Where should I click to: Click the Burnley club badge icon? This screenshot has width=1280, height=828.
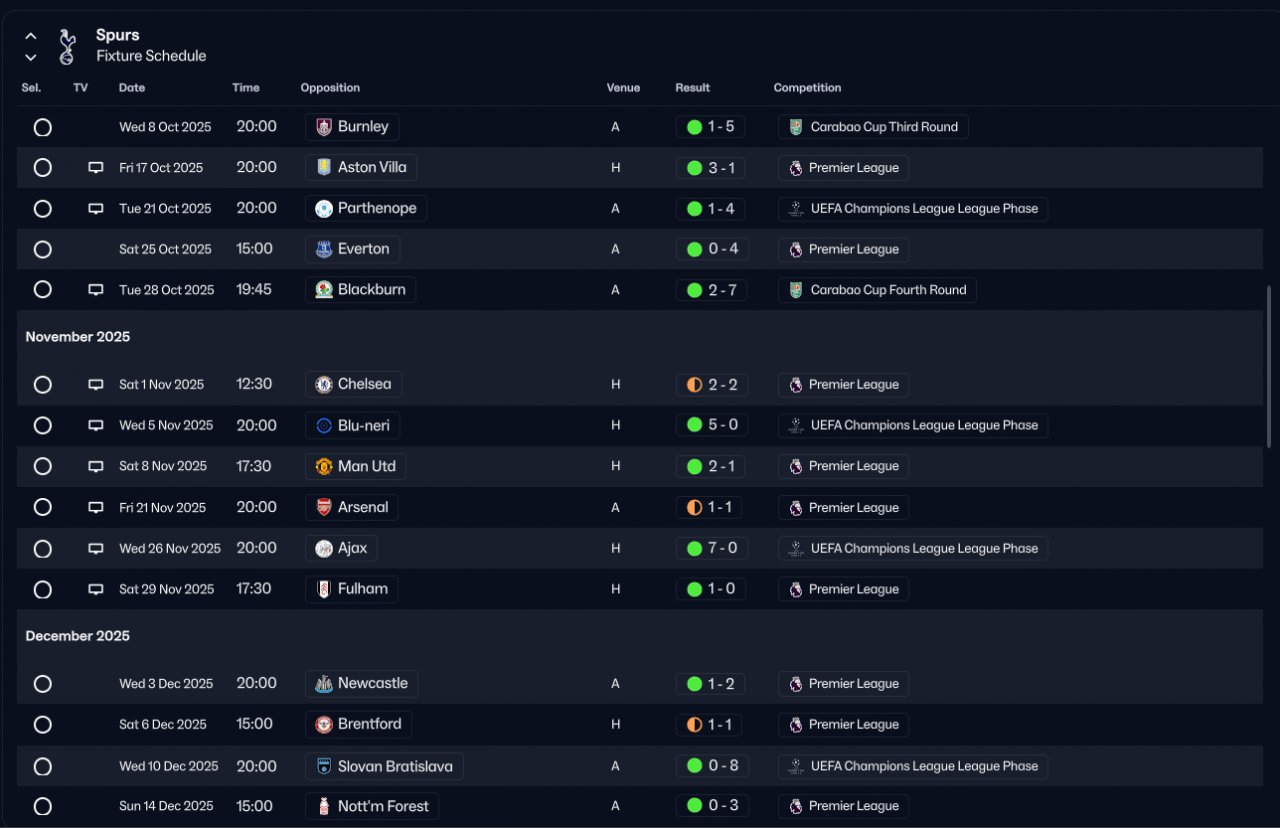(x=323, y=127)
